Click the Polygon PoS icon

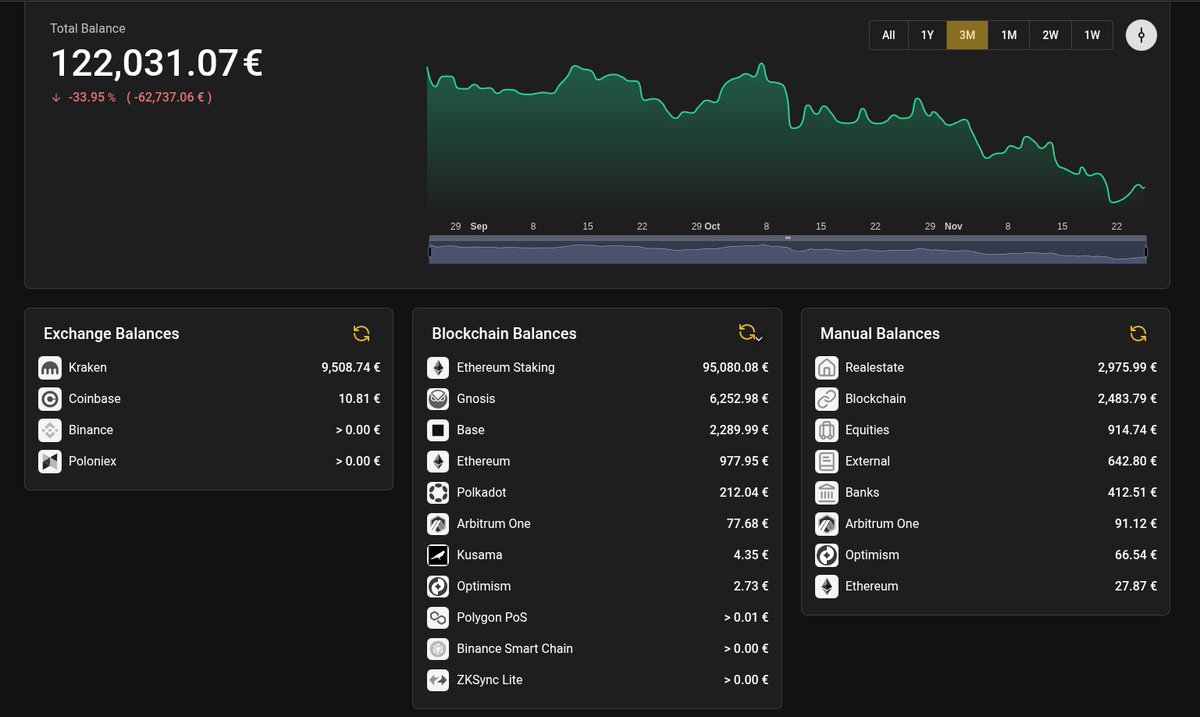point(438,617)
